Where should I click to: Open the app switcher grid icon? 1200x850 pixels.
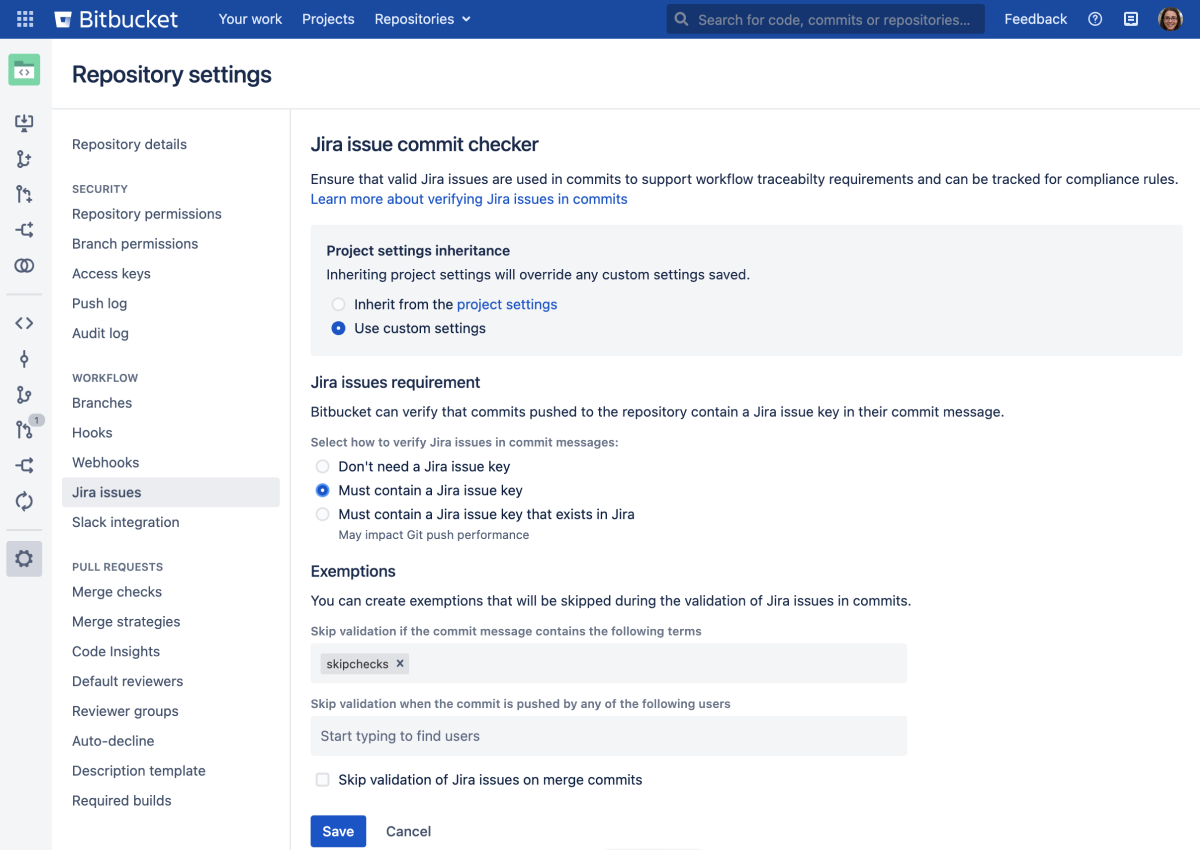coord(25,19)
